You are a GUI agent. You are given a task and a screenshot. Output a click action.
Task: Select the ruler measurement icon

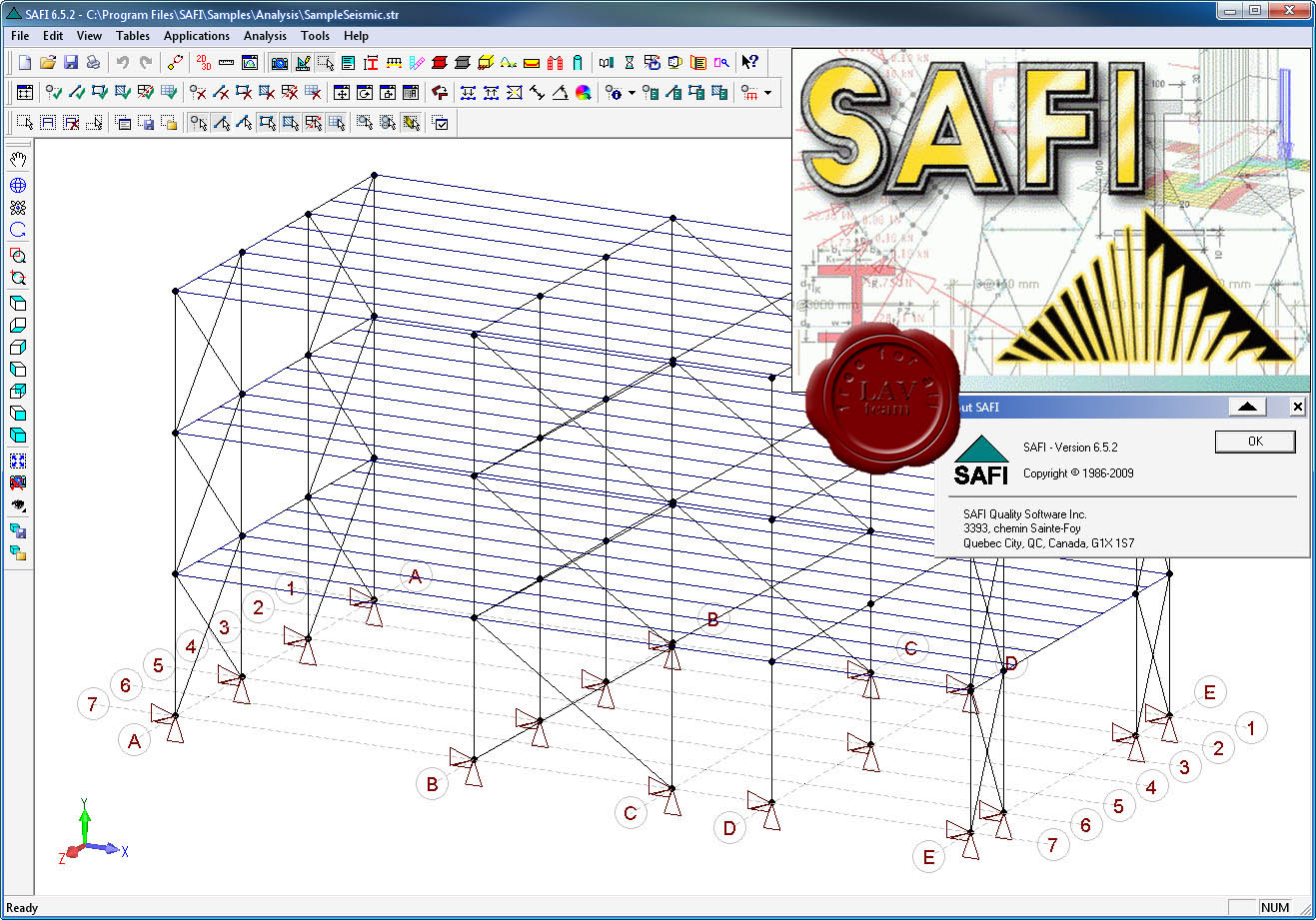(x=227, y=62)
